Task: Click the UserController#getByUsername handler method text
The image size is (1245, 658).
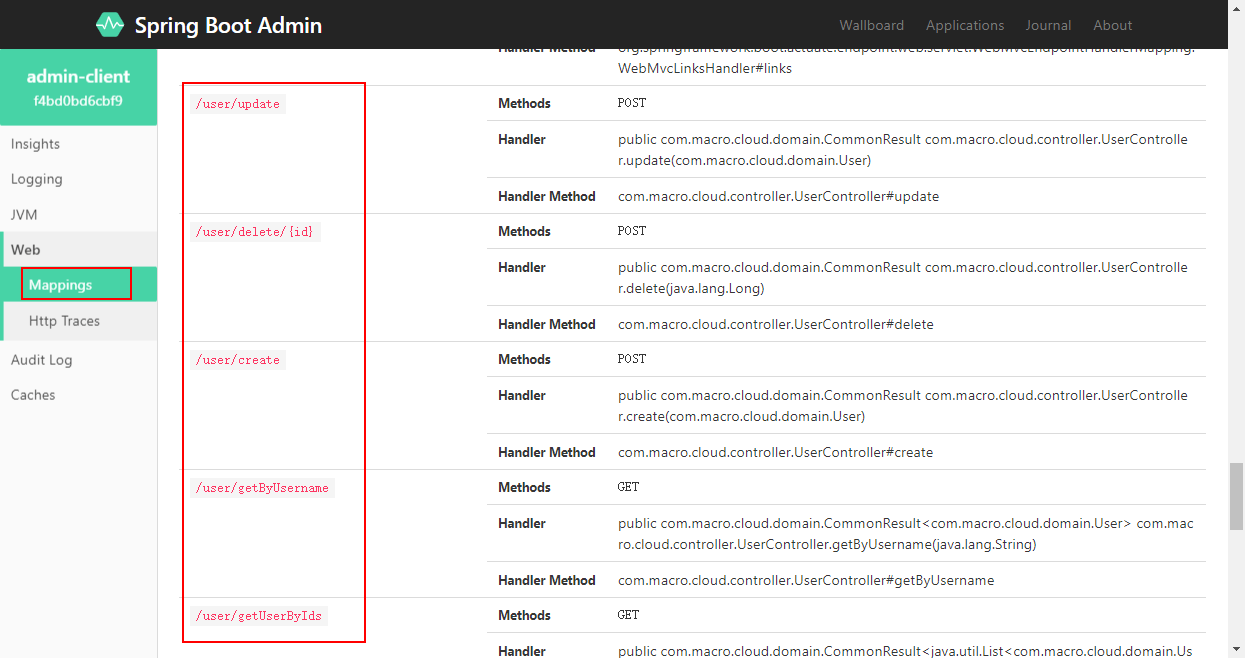Action: click(x=806, y=580)
